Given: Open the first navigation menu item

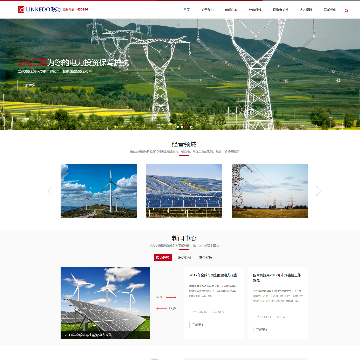Looking at the screenshot, I should (187, 10).
